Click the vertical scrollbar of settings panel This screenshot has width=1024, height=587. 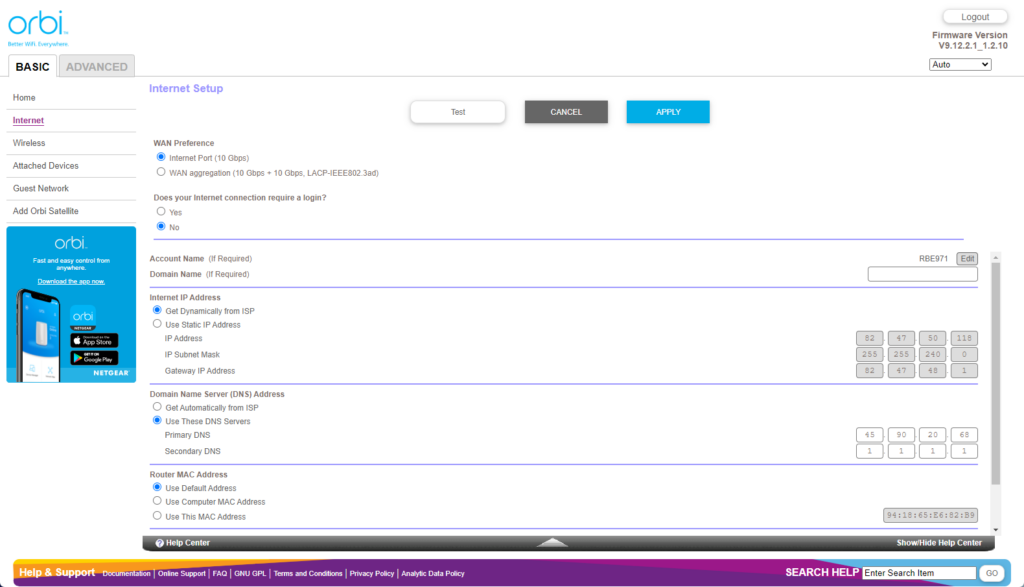994,370
